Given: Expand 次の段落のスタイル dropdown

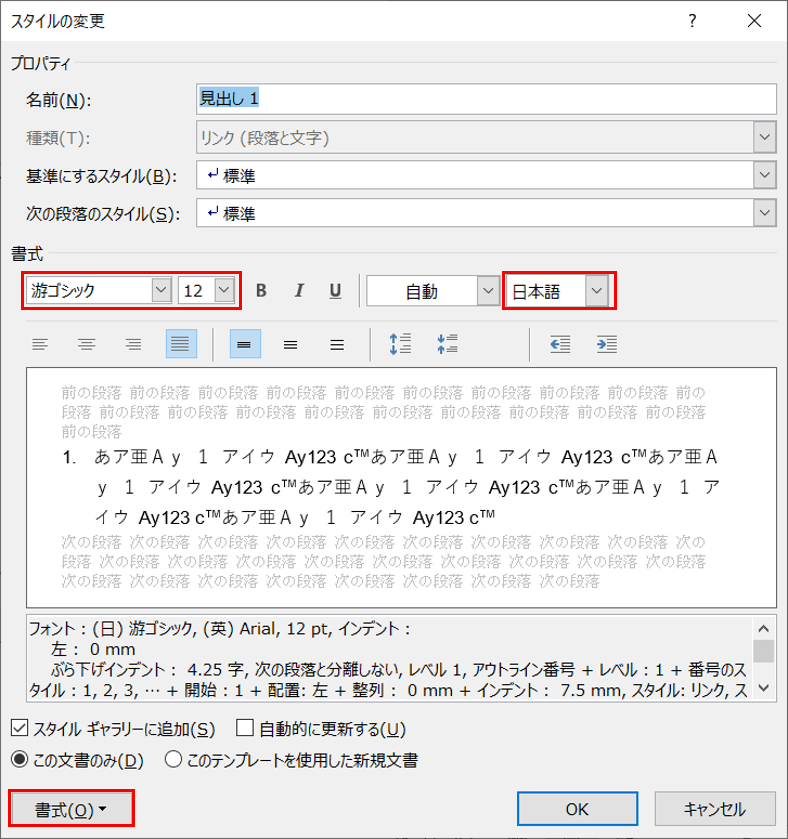Looking at the screenshot, I should (x=765, y=213).
